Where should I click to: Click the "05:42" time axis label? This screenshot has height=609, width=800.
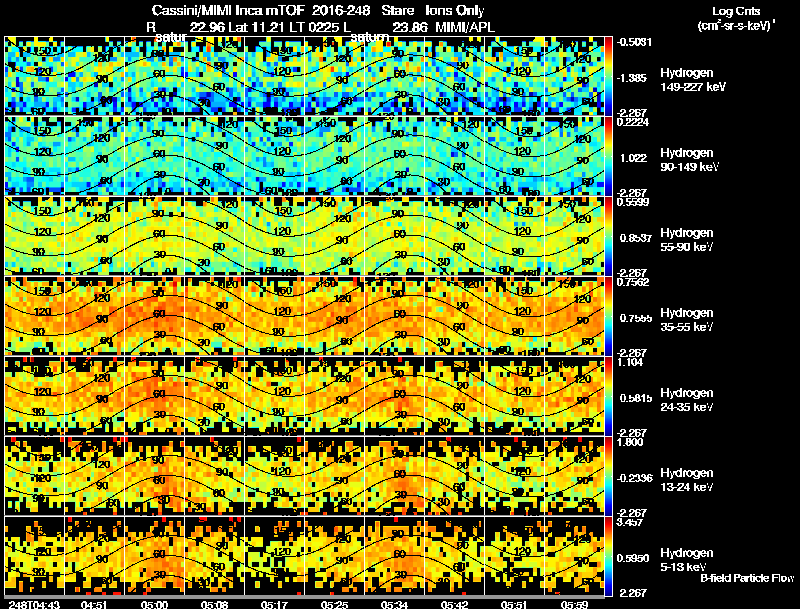454,605
